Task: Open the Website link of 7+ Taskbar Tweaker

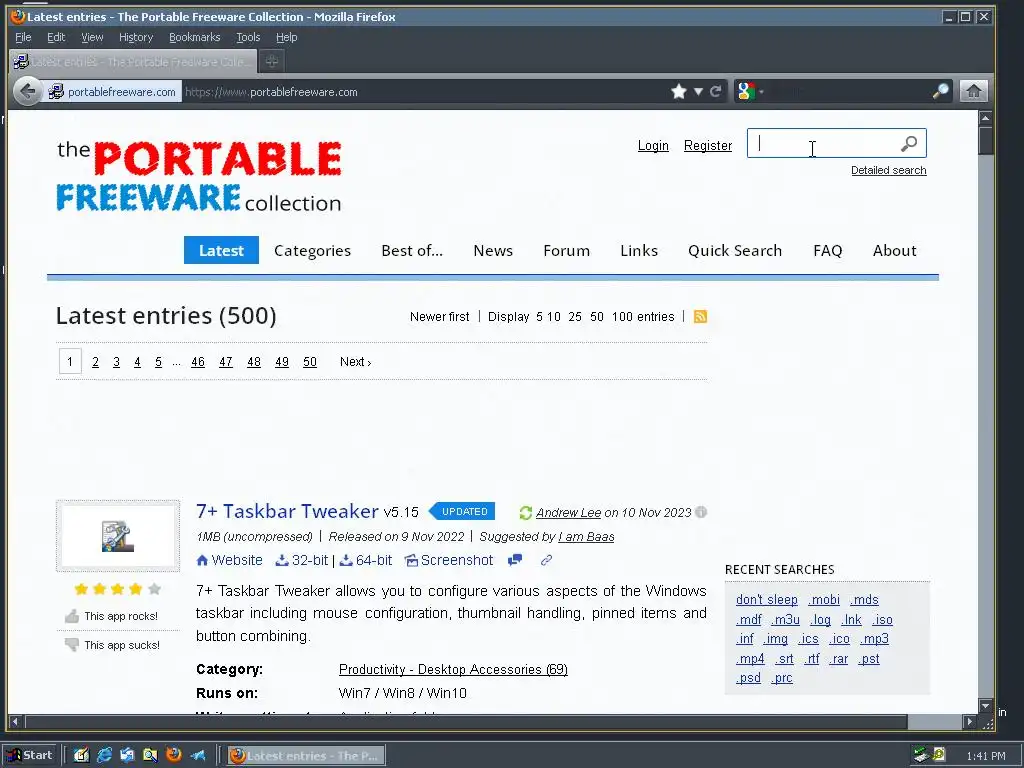Action: 229,560
